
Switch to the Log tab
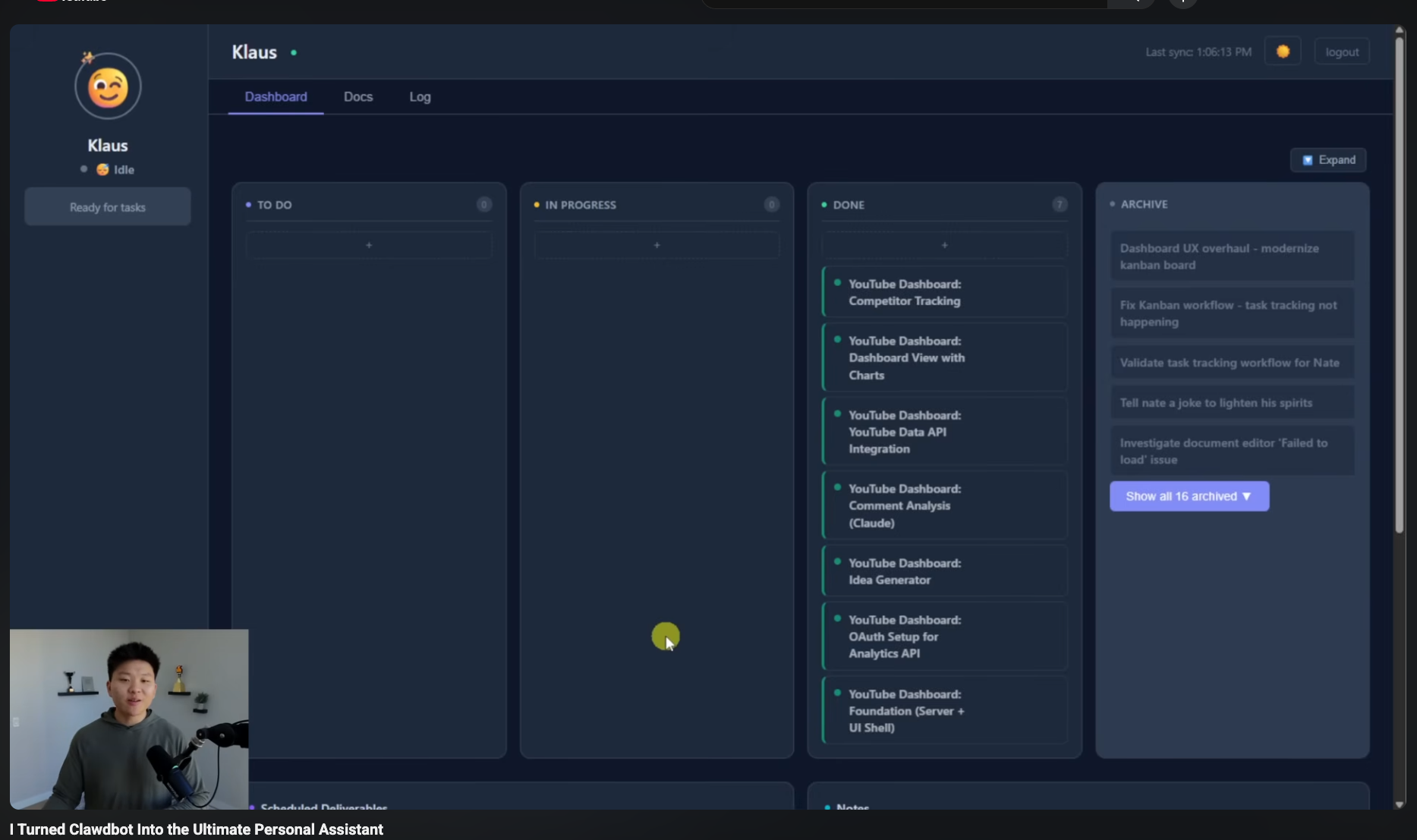coord(420,97)
